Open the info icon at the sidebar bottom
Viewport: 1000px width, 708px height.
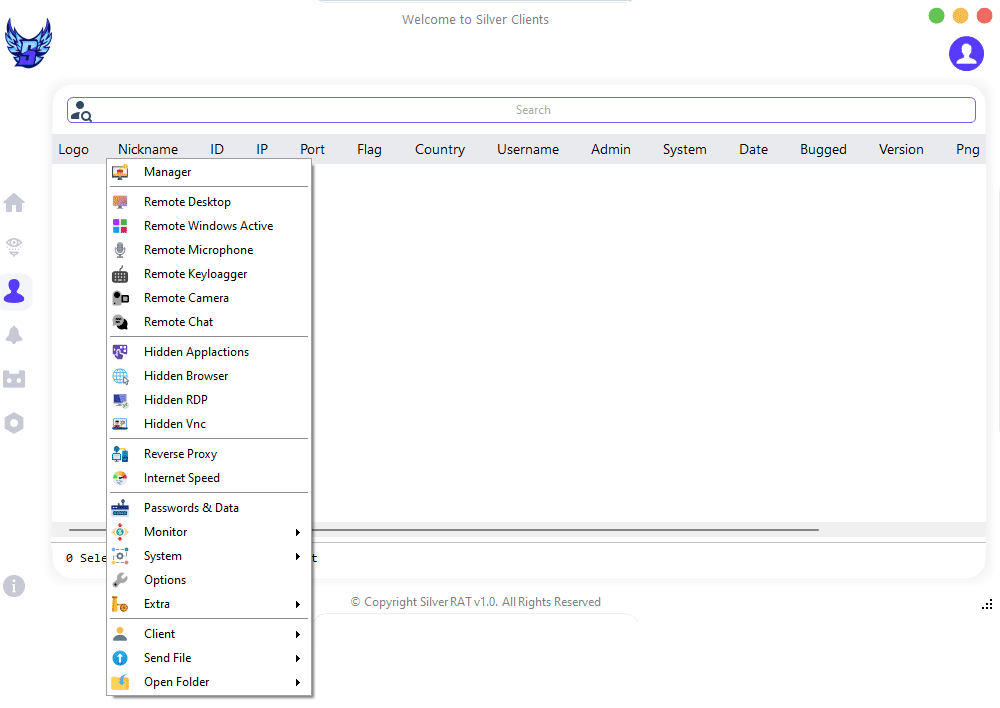(x=14, y=586)
